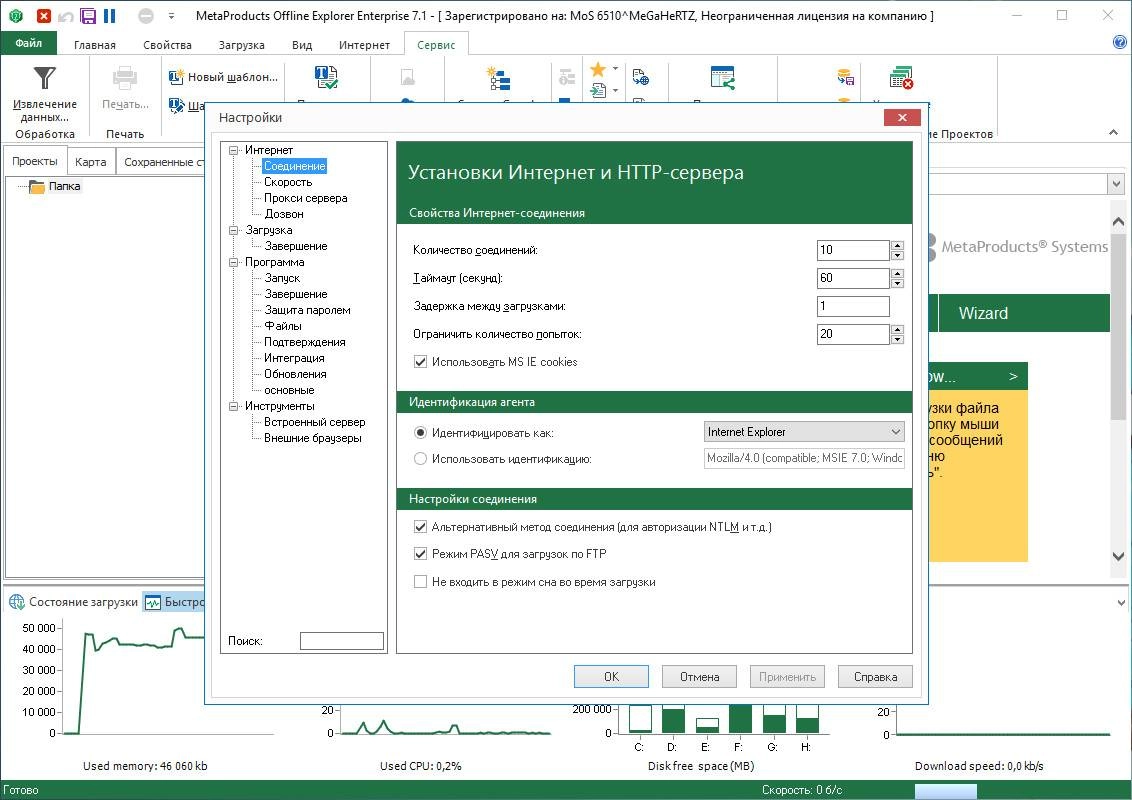Collapse the Инструменты tree node

pyautogui.click(x=233, y=406)
